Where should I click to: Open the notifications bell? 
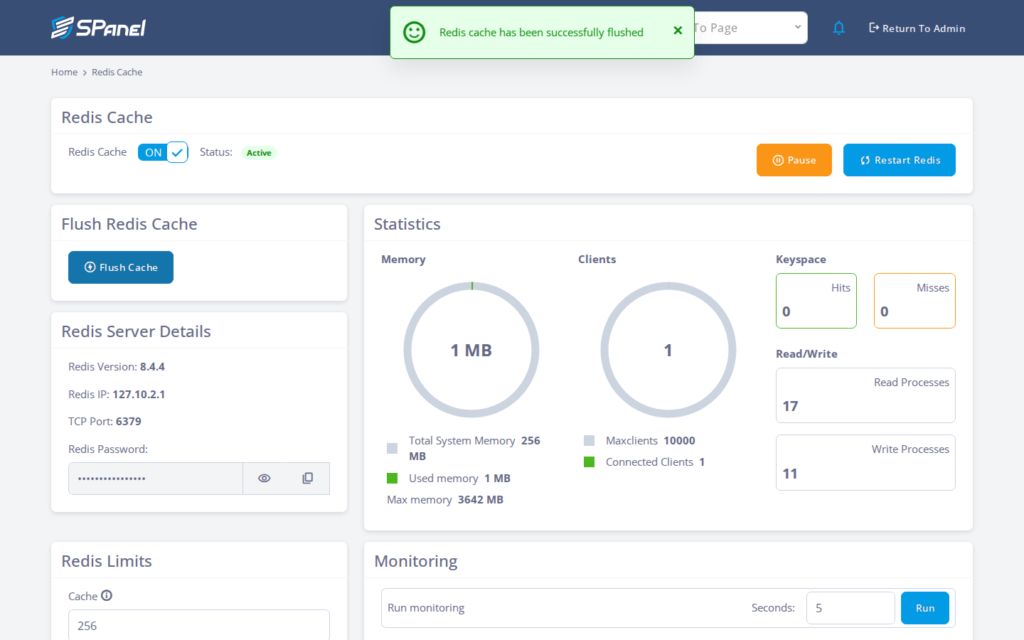[x=839, y=28]
